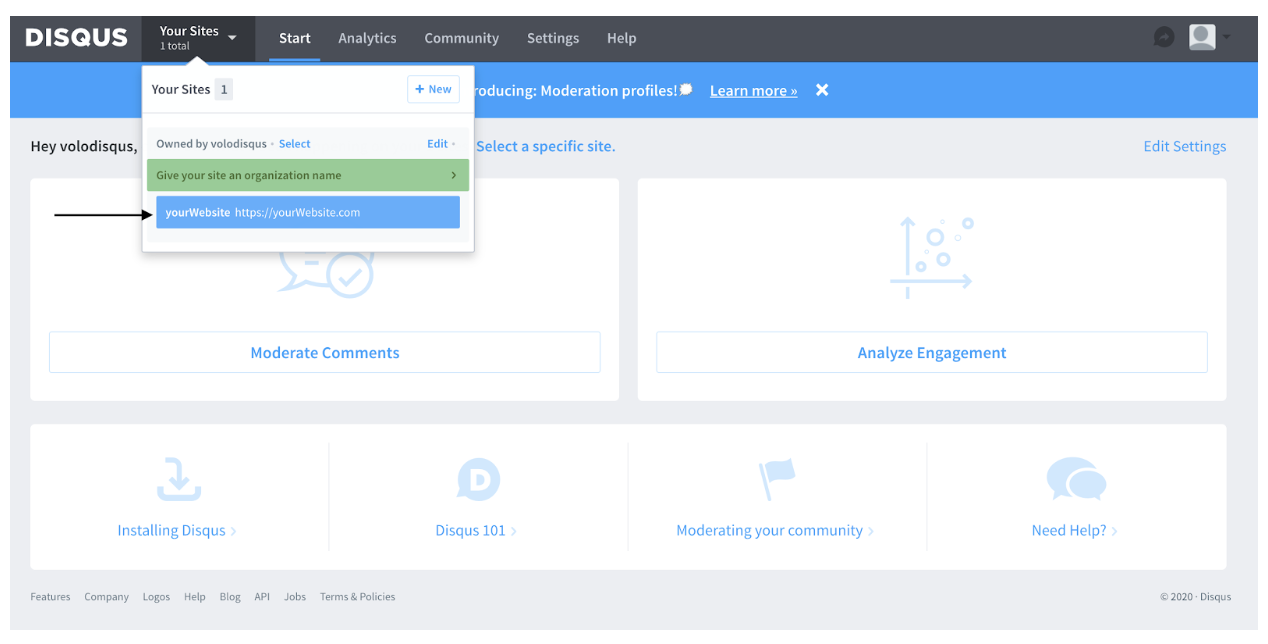Open the Settings tab

pyautogui.click(x=553, y=38)
